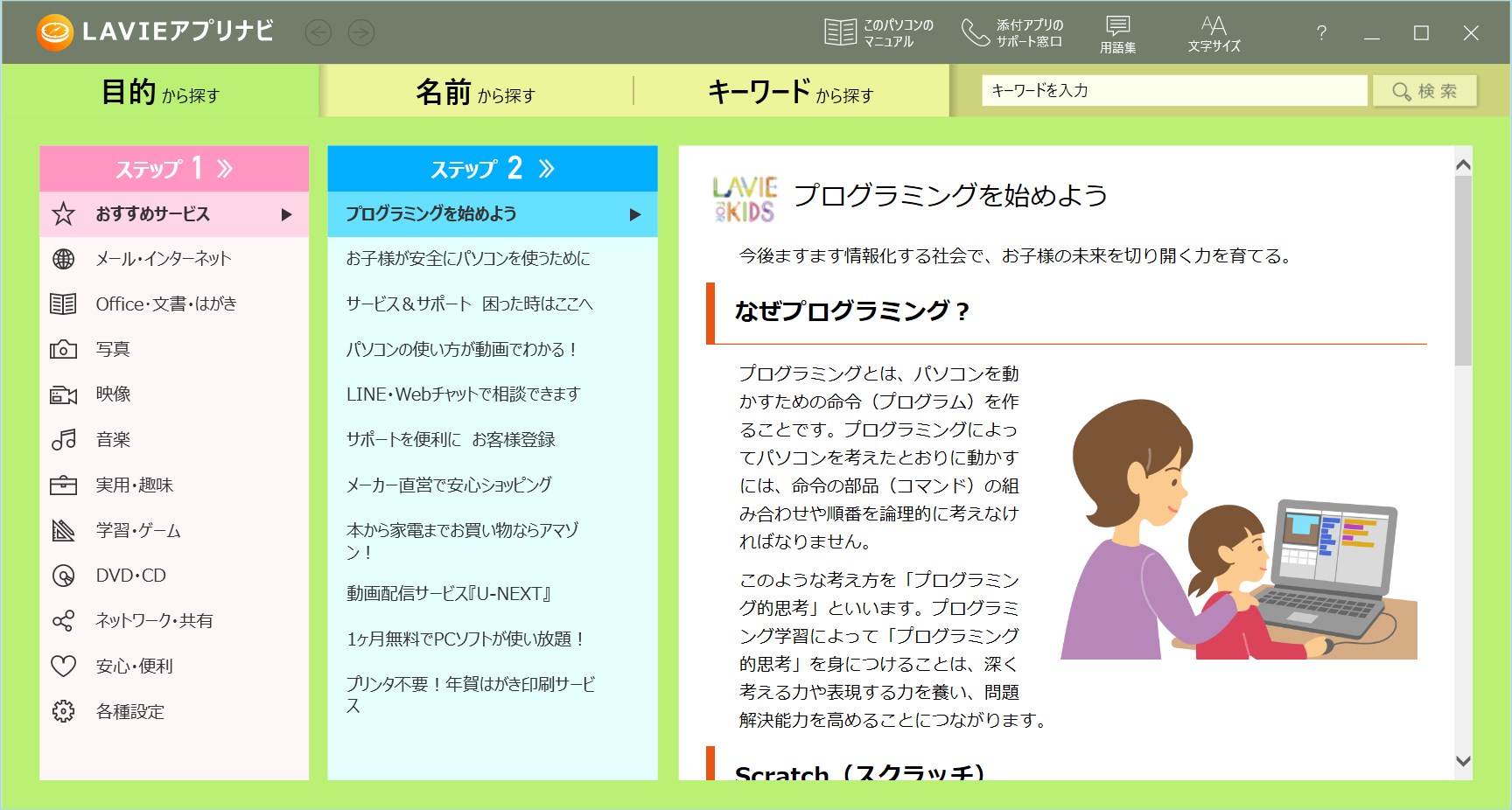Select the 音楽 music note icon
The height and width of the screenshot is (810, 1512).
coord(62,440)
